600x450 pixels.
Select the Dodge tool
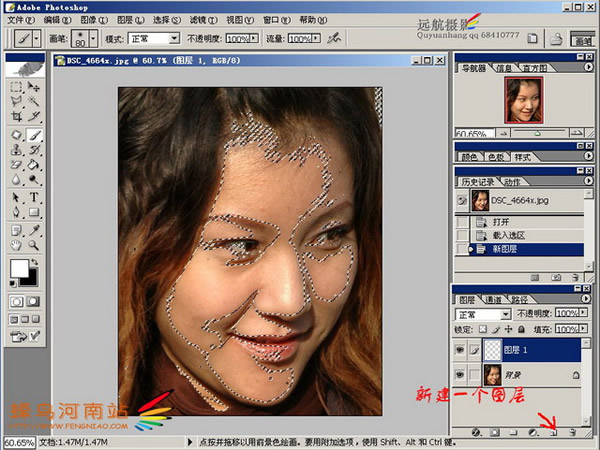[x=34, y=179]
